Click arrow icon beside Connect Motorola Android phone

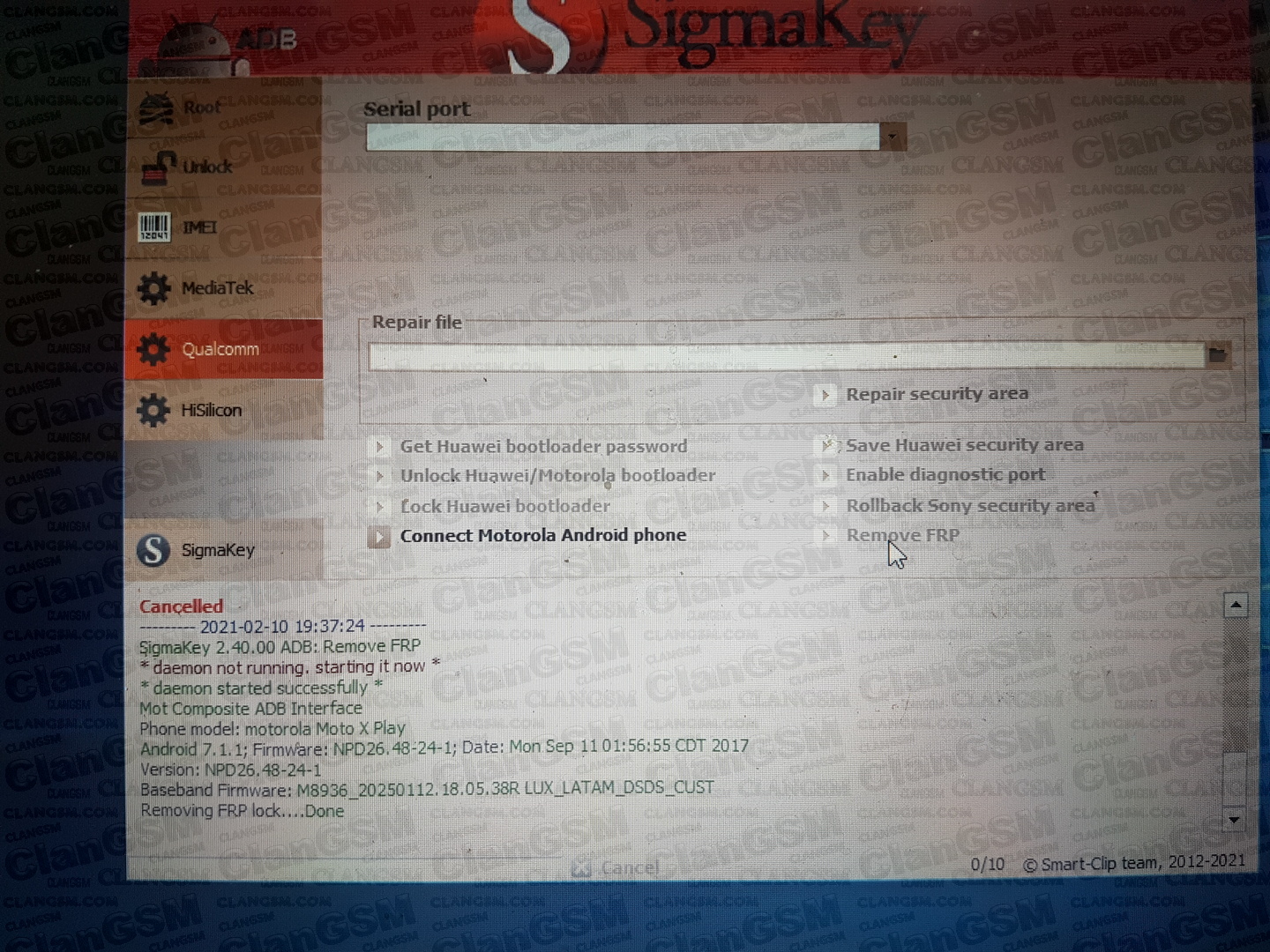(x=379, y=536)
